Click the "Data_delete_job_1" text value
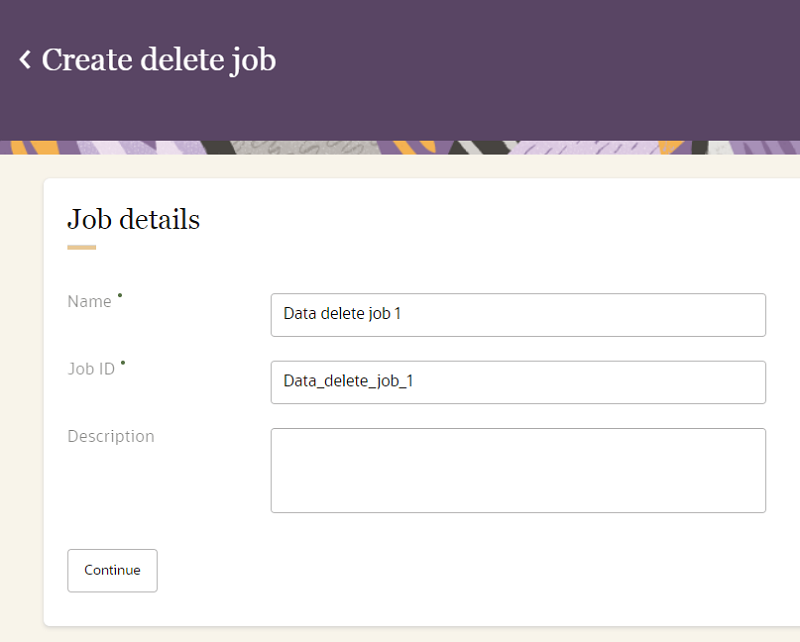Viewport: 800px width, 642px height. coord(347,382)
